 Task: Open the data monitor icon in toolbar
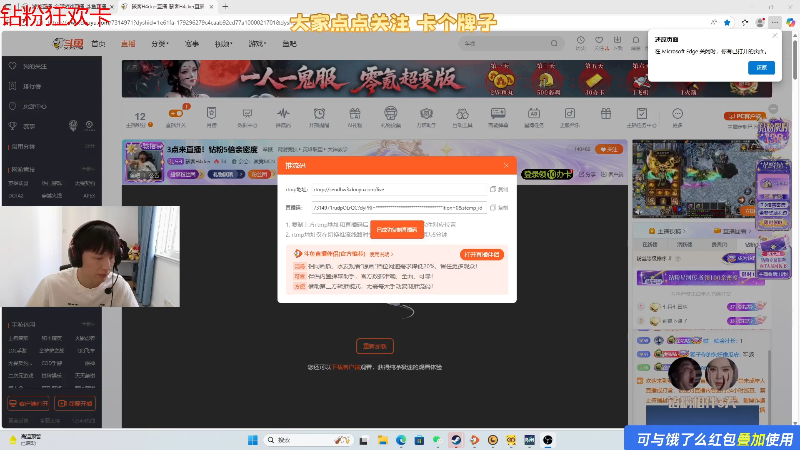[247, 113]
